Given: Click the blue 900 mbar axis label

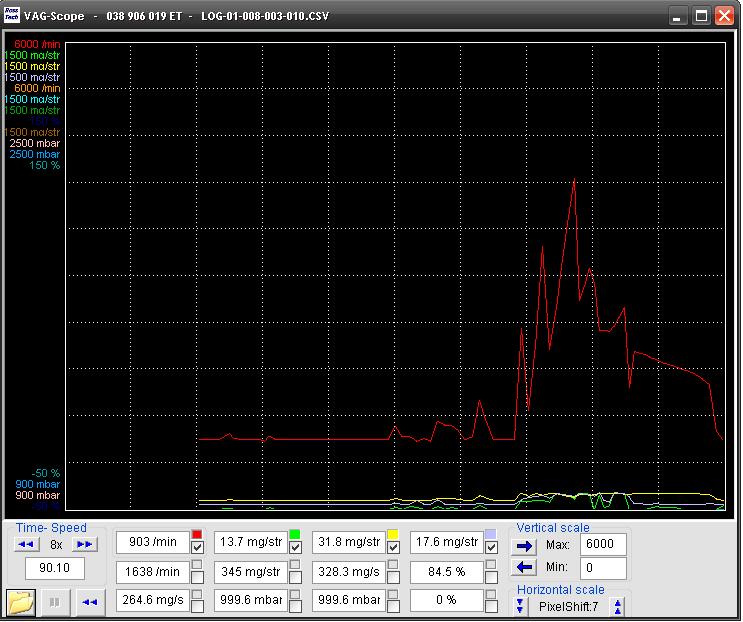Looking at the screenshot, I should (37, 484).
